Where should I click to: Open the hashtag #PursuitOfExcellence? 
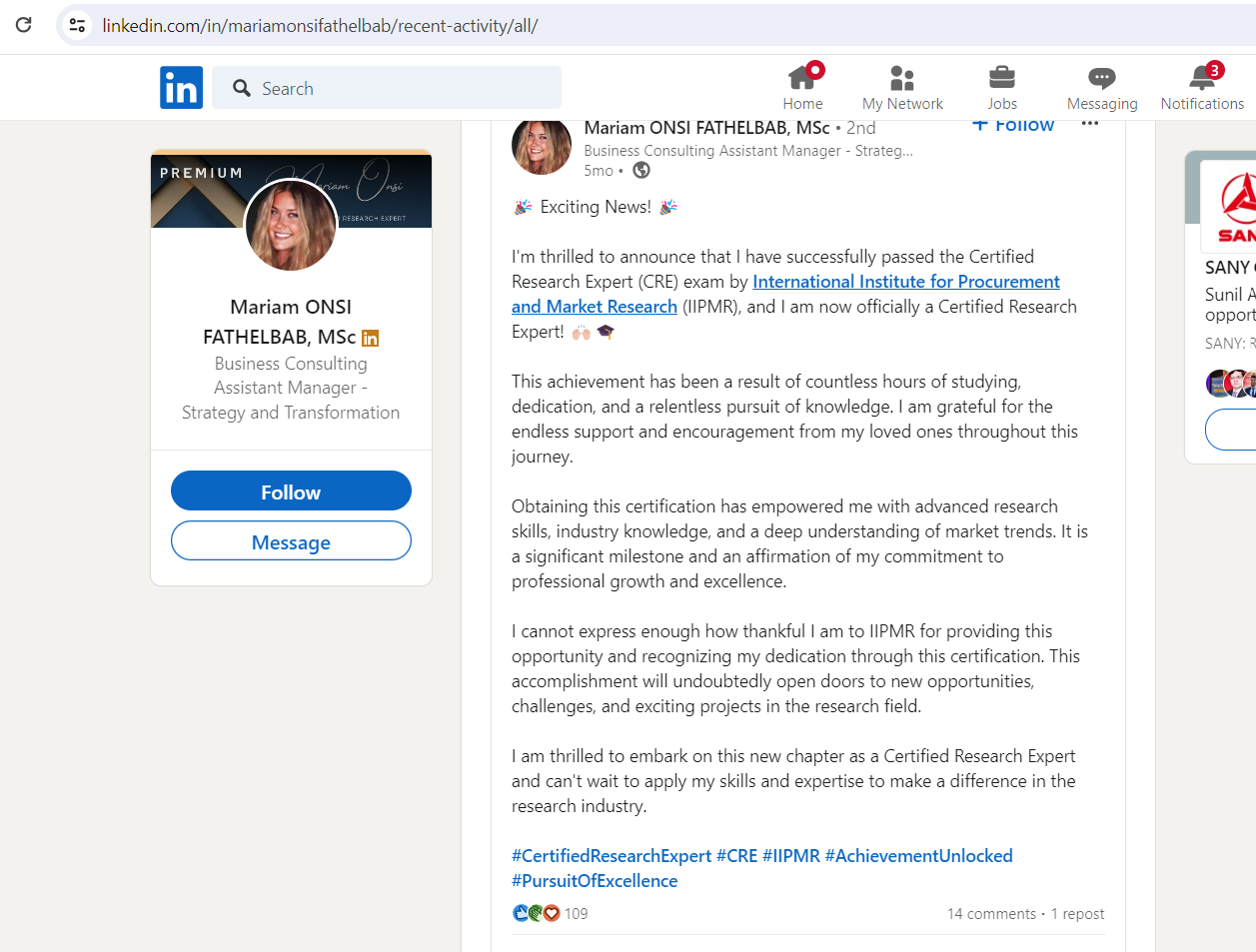pos(595,881)
